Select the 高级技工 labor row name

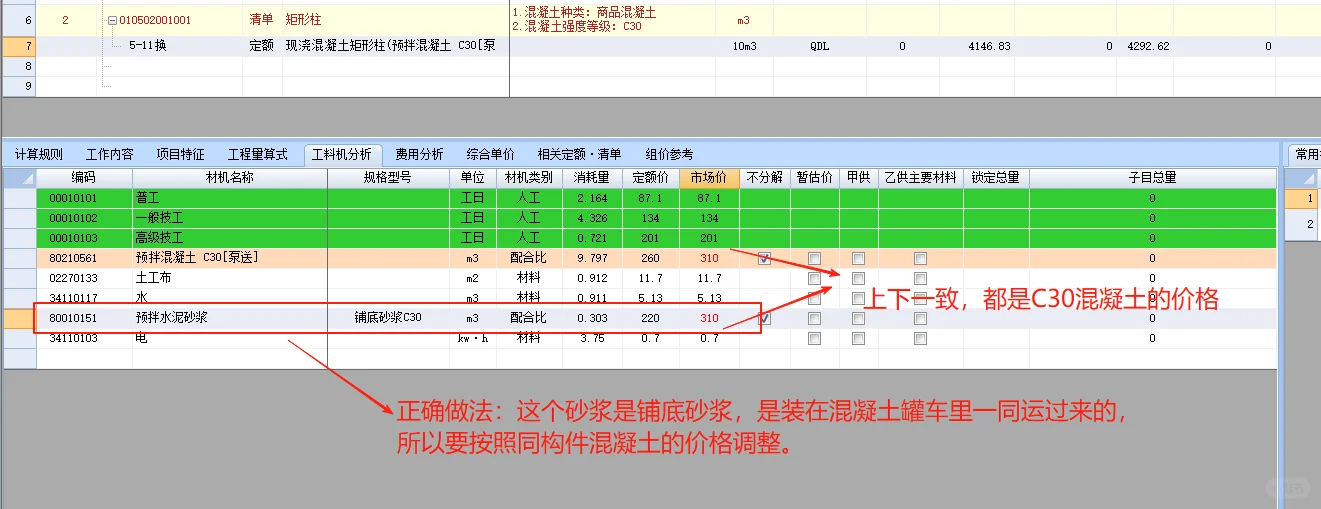click(x=159, y=238)
